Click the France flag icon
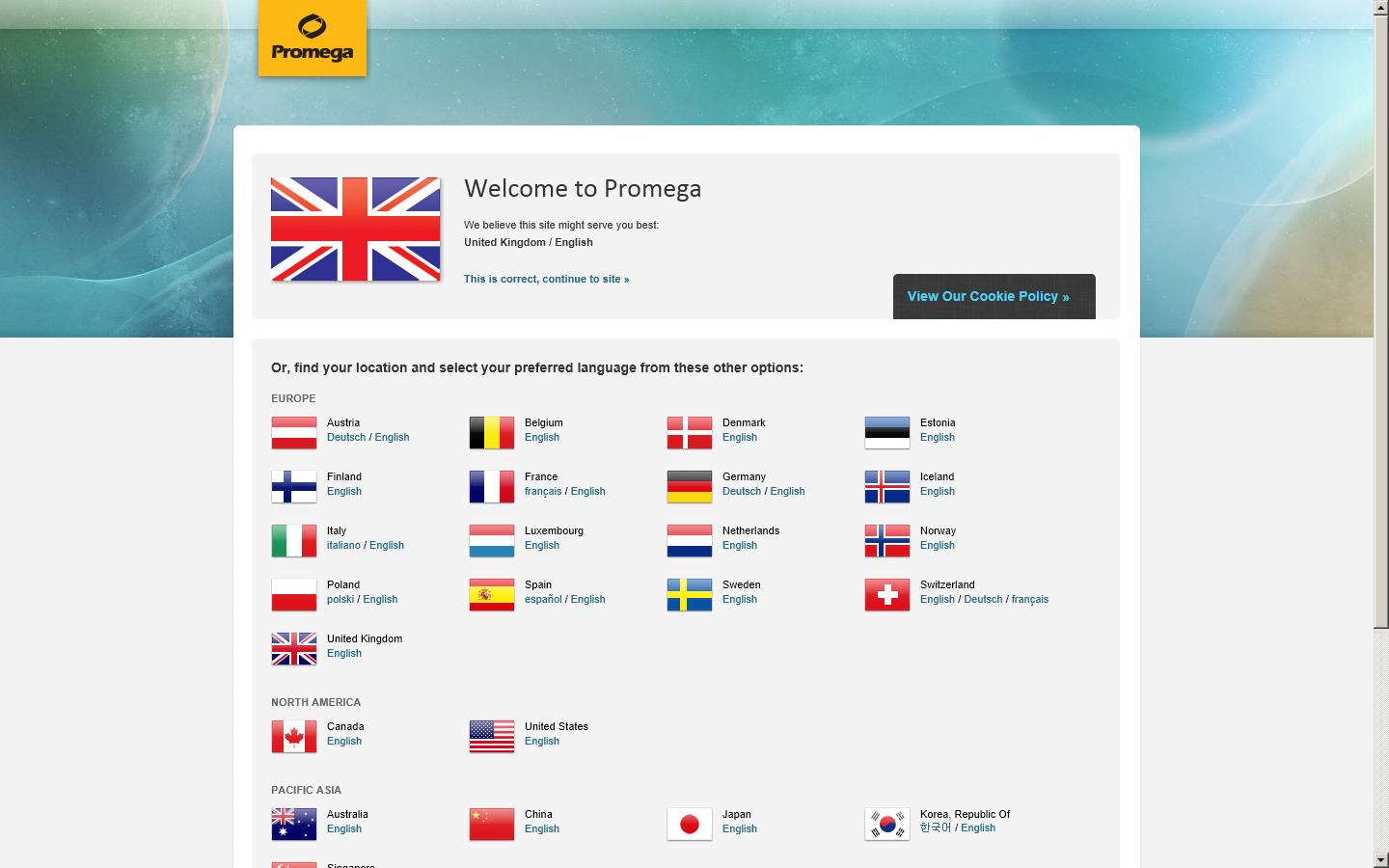The width and height of the screenshot is (1389, 868). 491,487
